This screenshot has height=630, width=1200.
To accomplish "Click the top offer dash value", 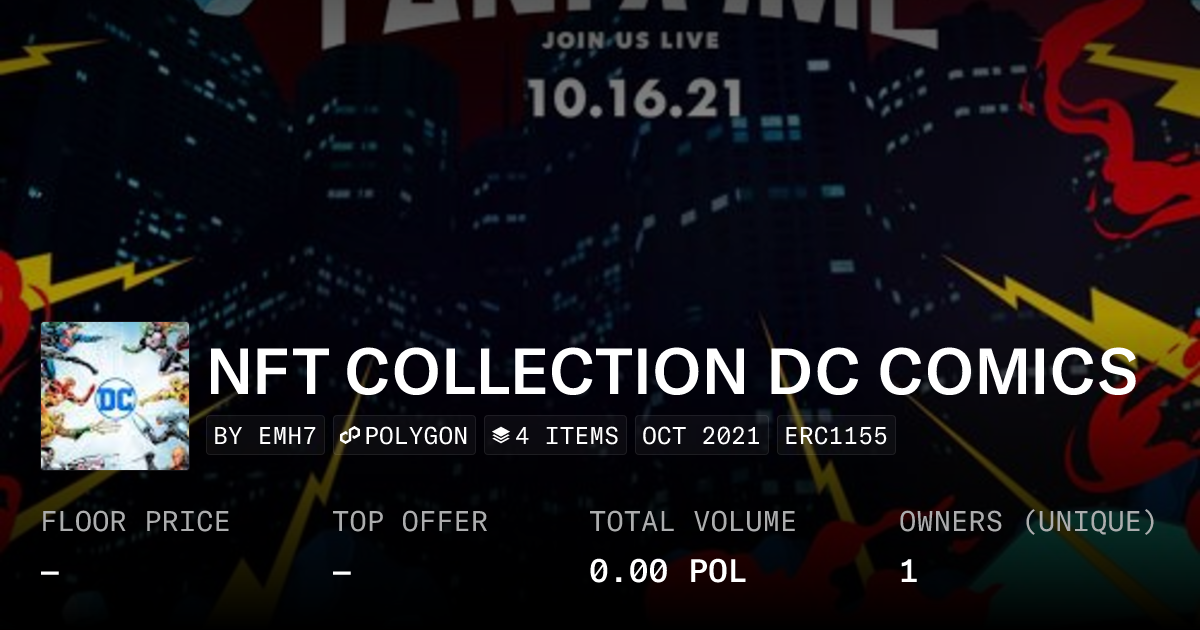I will 342,573.
